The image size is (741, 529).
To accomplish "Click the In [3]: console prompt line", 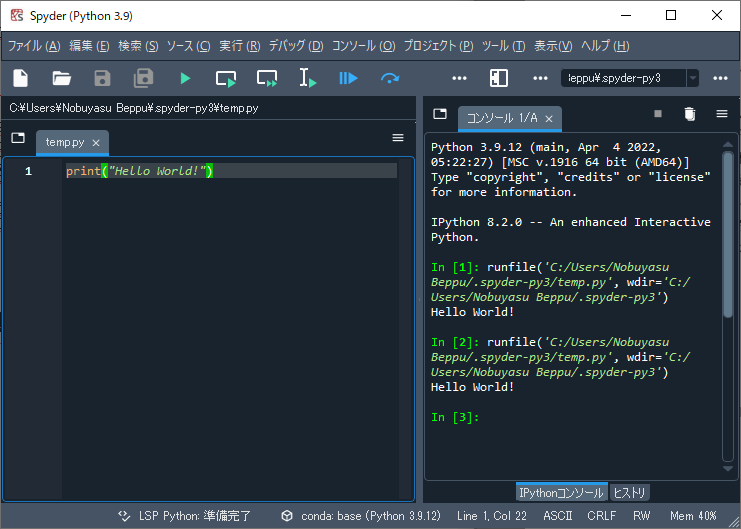I will (x=456, y=417).
